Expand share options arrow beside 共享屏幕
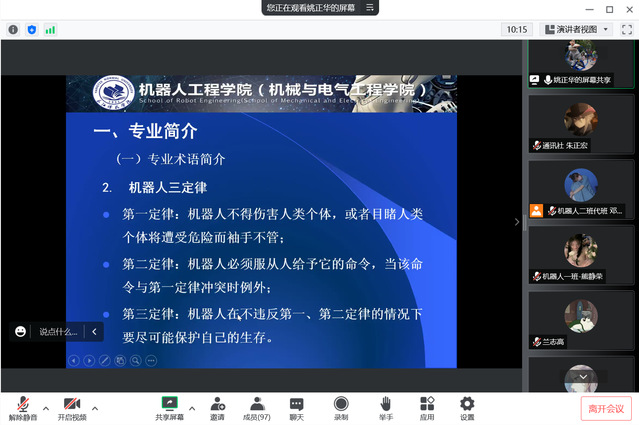Screen dimensions: 639x425 (x=192, y=408)
